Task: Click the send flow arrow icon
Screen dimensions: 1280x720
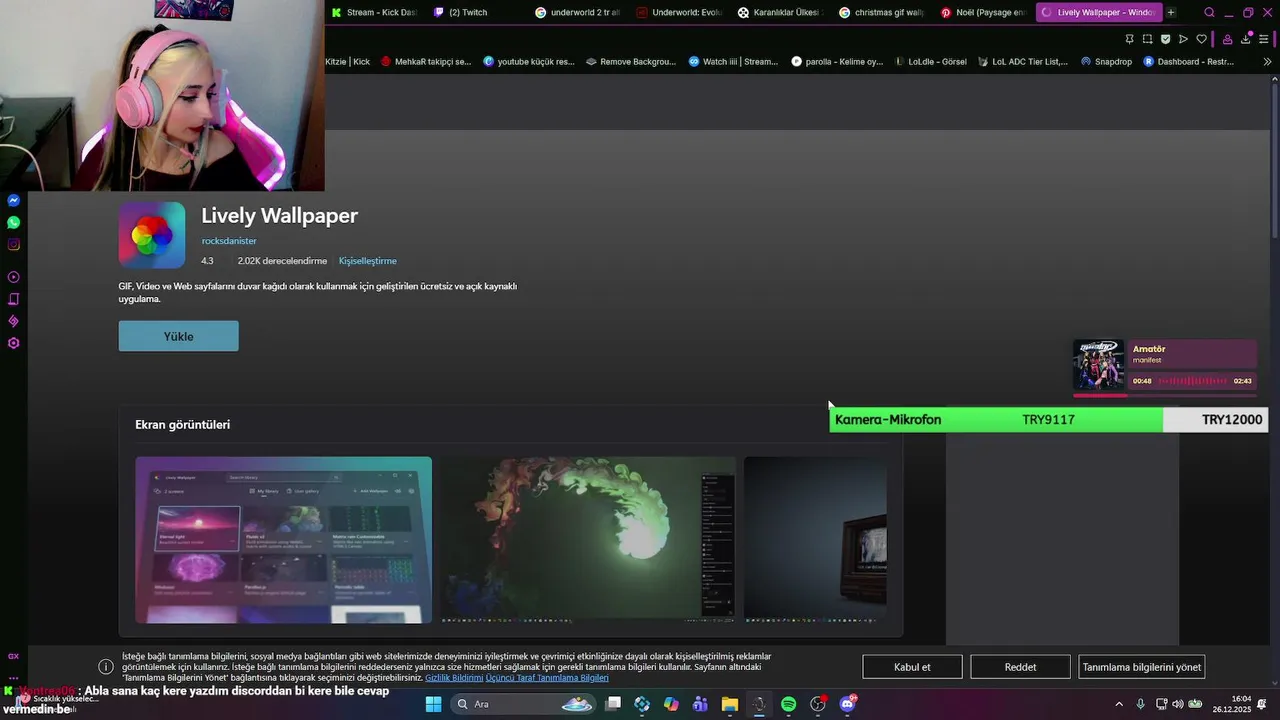Action: tap(1183, 39)
